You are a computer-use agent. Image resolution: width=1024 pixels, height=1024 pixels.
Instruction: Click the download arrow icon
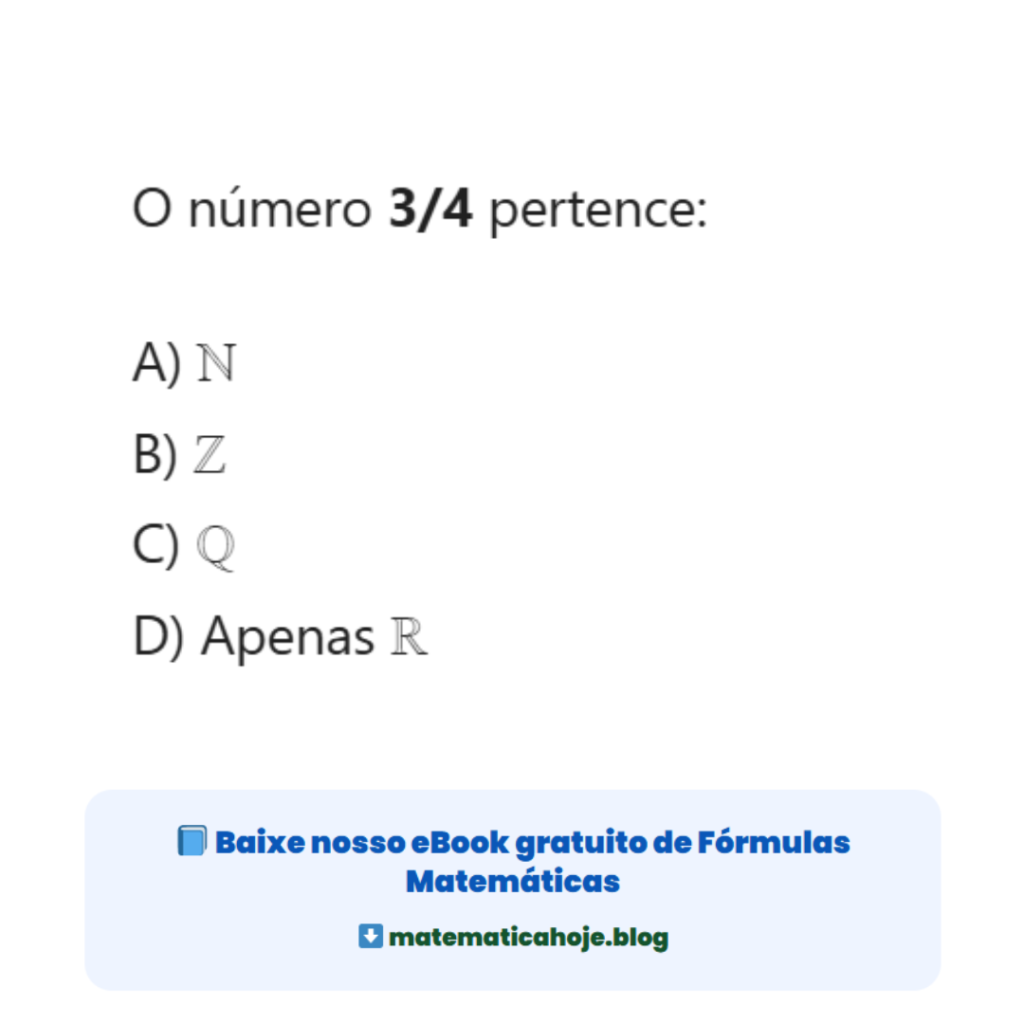pyautogui.click(x=370, y=937)
